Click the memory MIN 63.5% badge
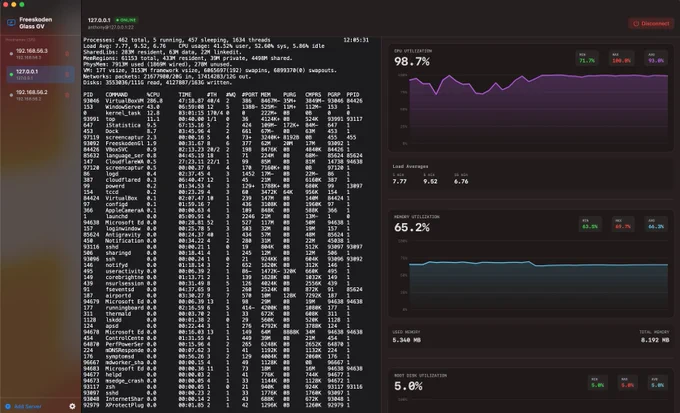Image resolution: width=680 pixels, height=413 pixels. (x=590, y=224)
